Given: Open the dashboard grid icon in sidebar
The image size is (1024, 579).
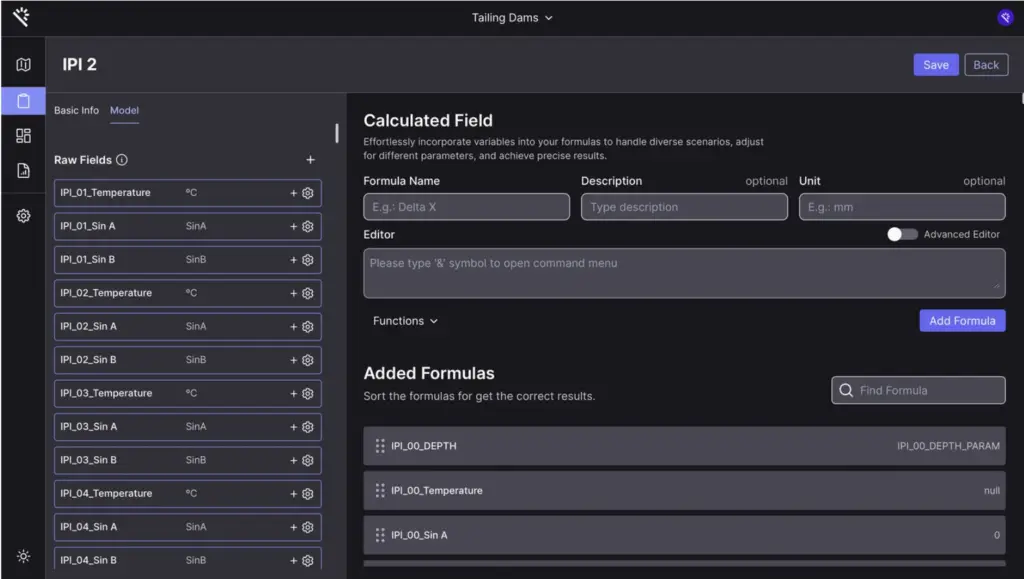Looking at the screenshot, I should (x=23, y=135).
